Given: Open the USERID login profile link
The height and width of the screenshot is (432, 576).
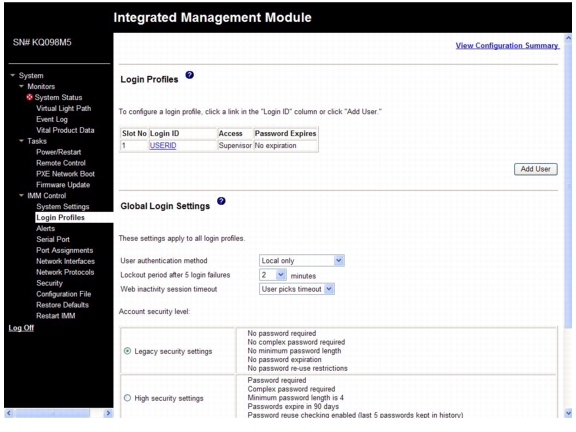Looking at the screenshot, I should 163,145.
